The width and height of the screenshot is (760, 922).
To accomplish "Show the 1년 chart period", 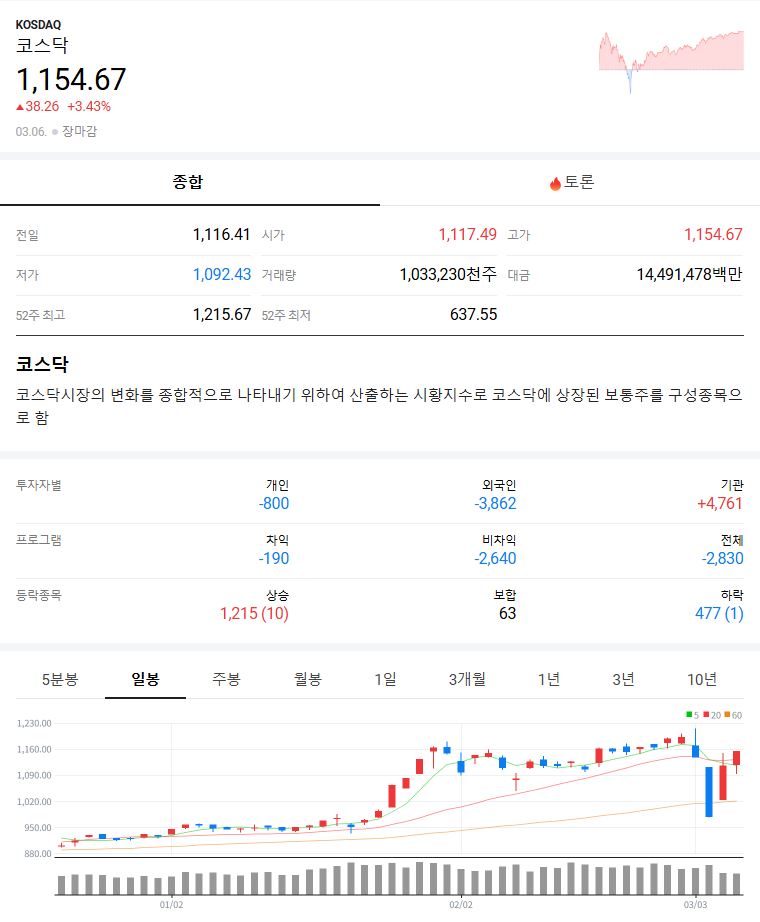I will coord(548,680).
